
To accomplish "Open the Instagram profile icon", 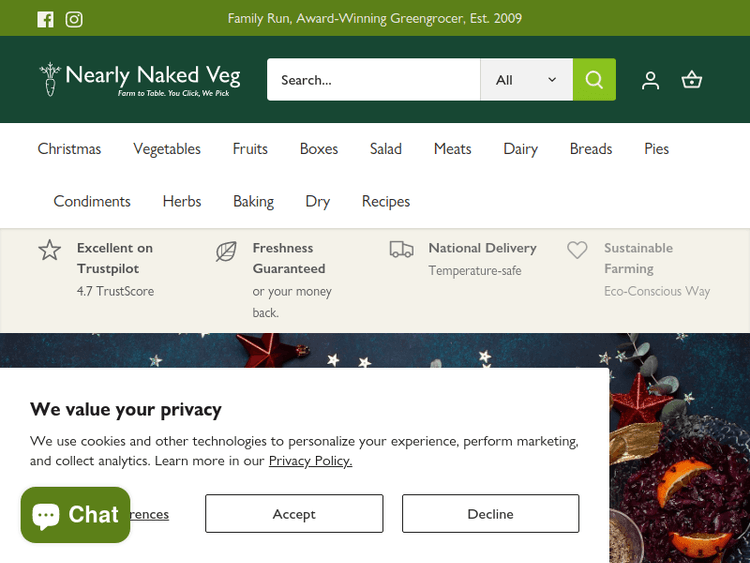I will pyautogui.click(x=74, y=19).
